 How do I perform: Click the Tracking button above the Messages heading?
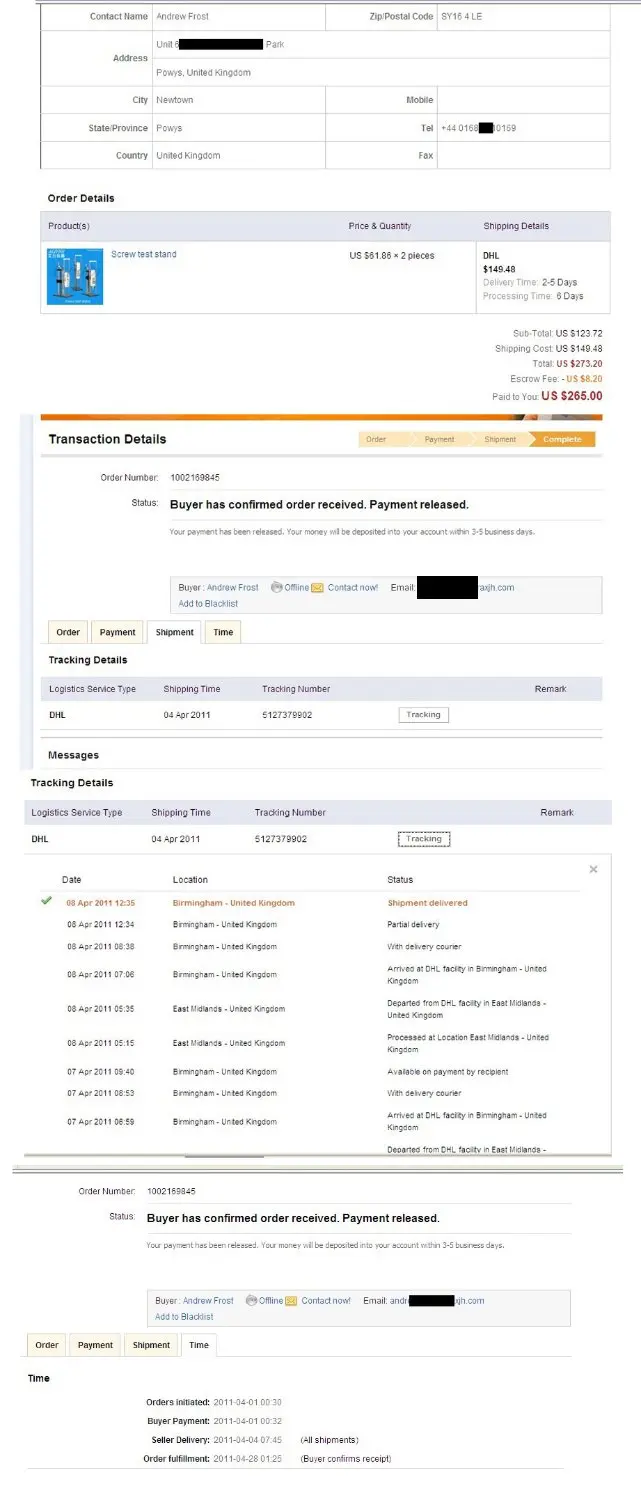423,715
